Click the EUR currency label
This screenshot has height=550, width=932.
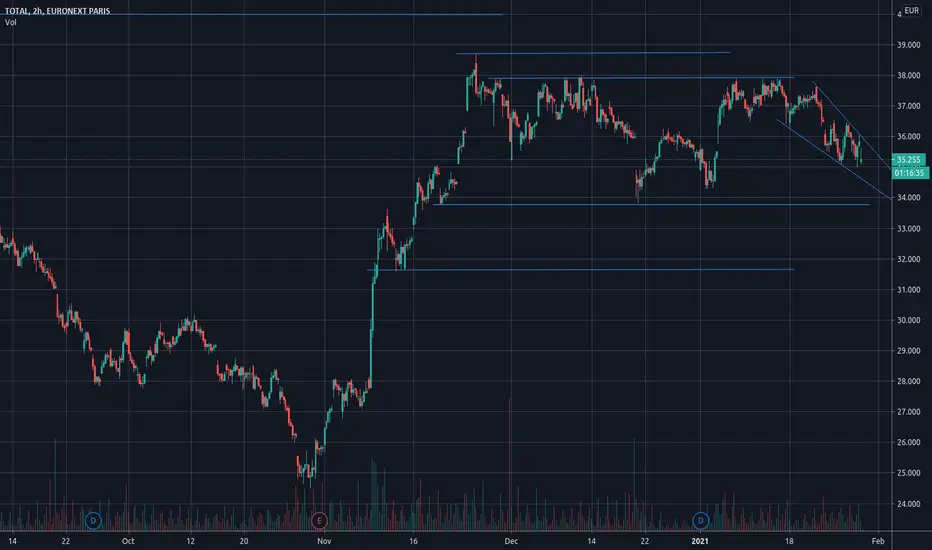(x=911, y=10)
